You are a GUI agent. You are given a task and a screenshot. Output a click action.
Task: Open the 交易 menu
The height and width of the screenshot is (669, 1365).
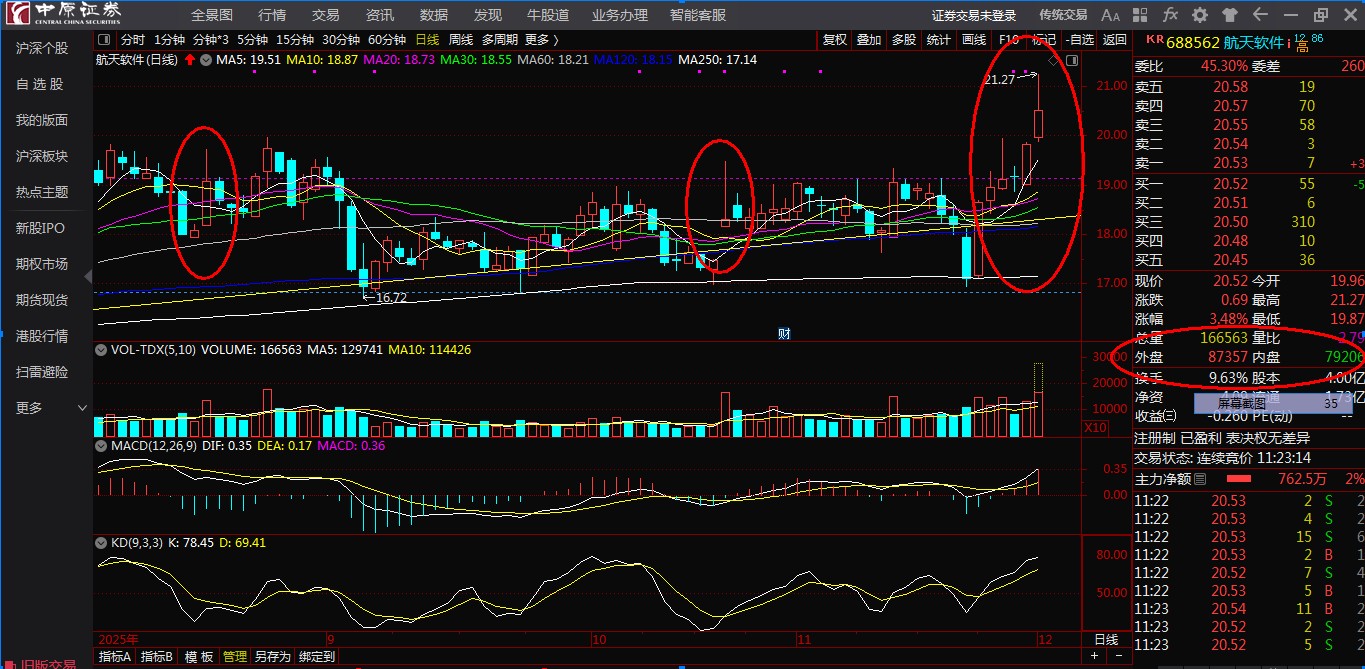tap(326, 15)
